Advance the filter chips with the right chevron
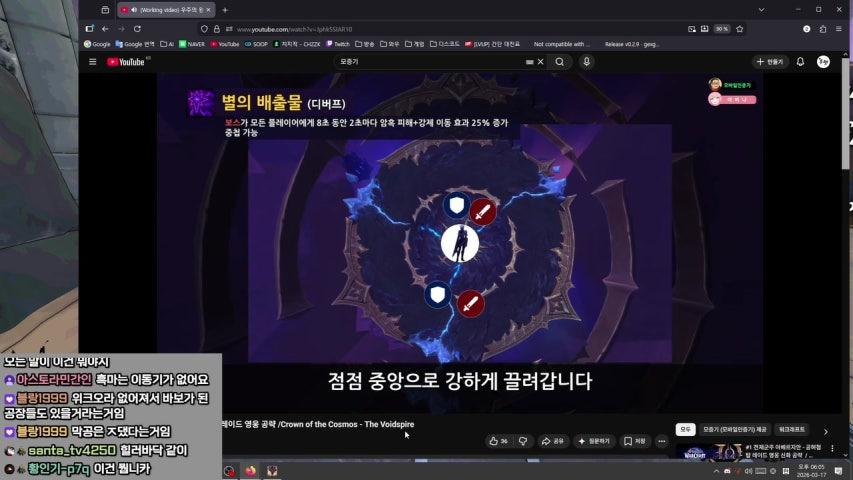Viewport: 853px width, 480px height. pos(826,432)
